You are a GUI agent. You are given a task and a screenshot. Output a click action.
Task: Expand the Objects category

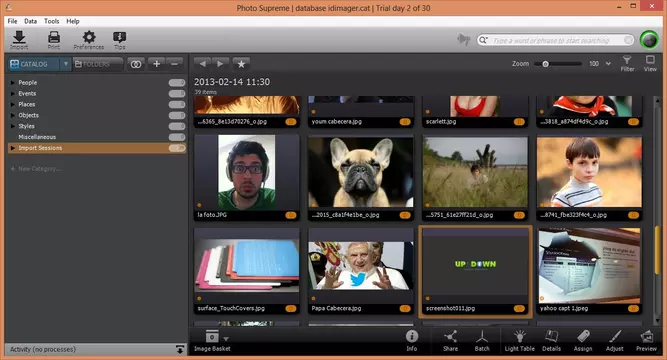coord(13,115)
